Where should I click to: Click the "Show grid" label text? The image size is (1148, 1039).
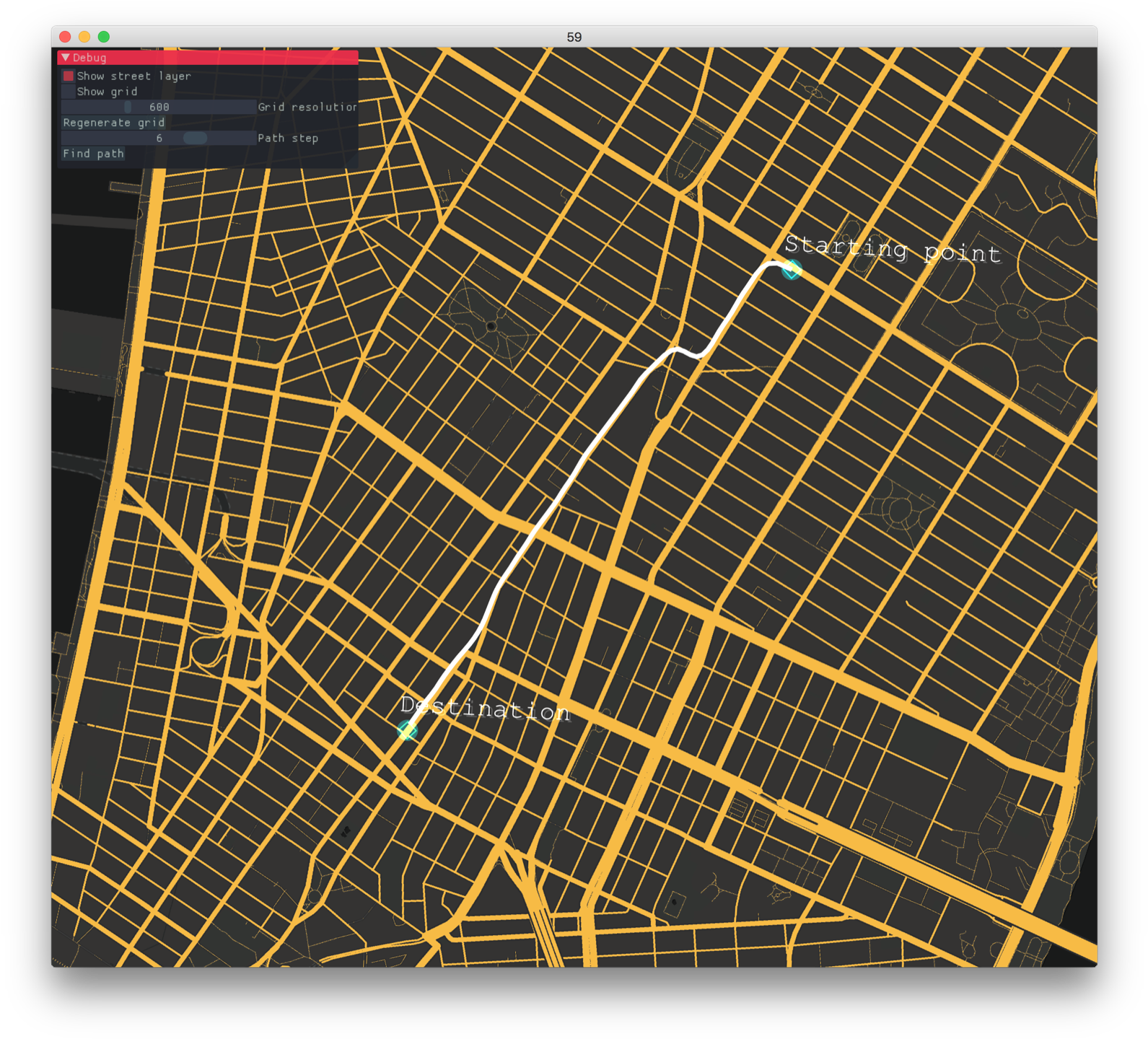(x=107, y=92)
